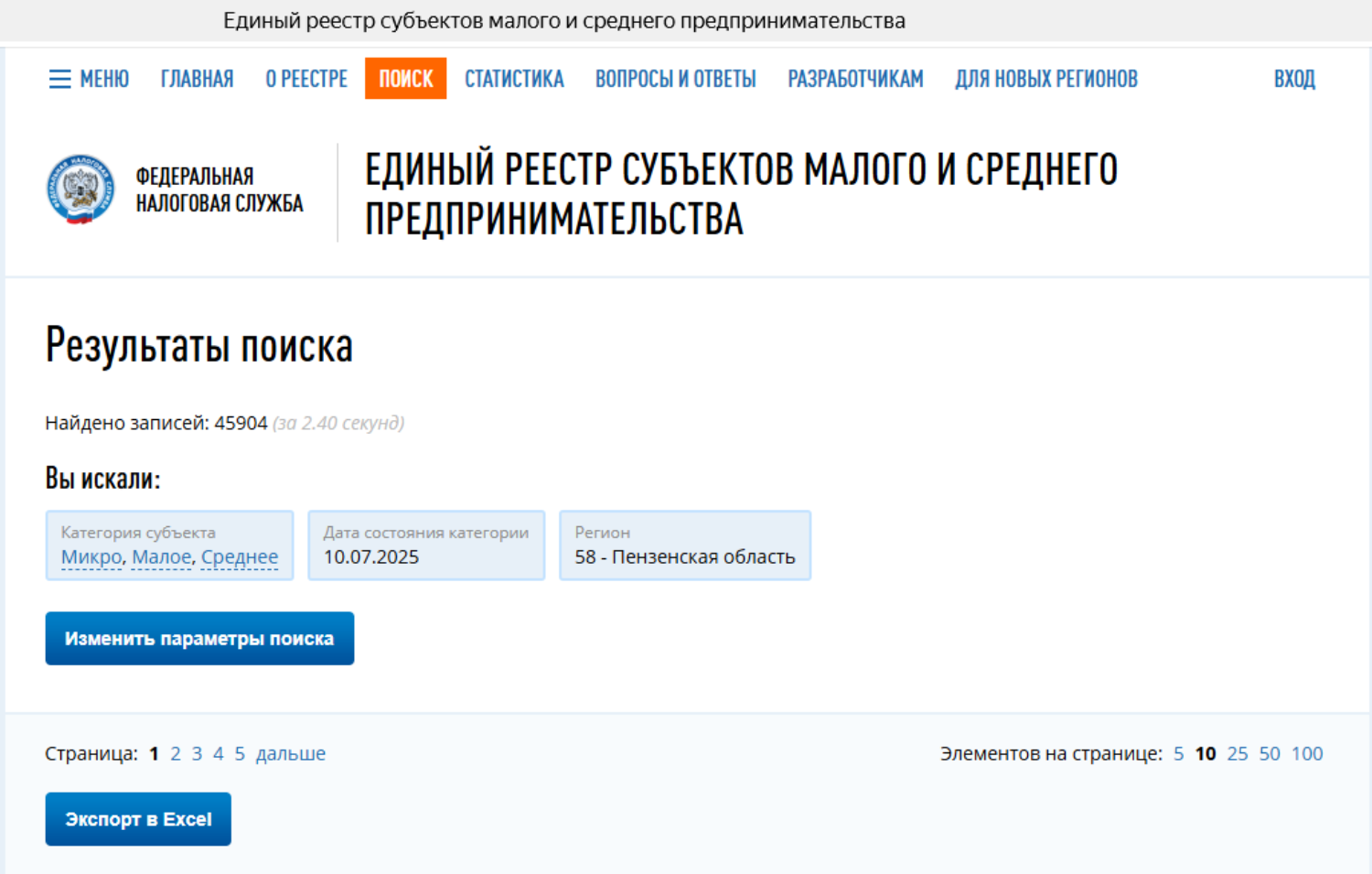Image resolution: width=1372 pixels, height=874 pixels.
Task: Click the дальше pagination link
Action: point(291,754)
